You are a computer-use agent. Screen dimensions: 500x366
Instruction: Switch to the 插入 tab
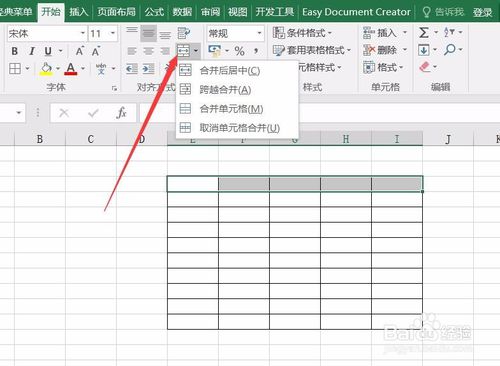point(79,12)
